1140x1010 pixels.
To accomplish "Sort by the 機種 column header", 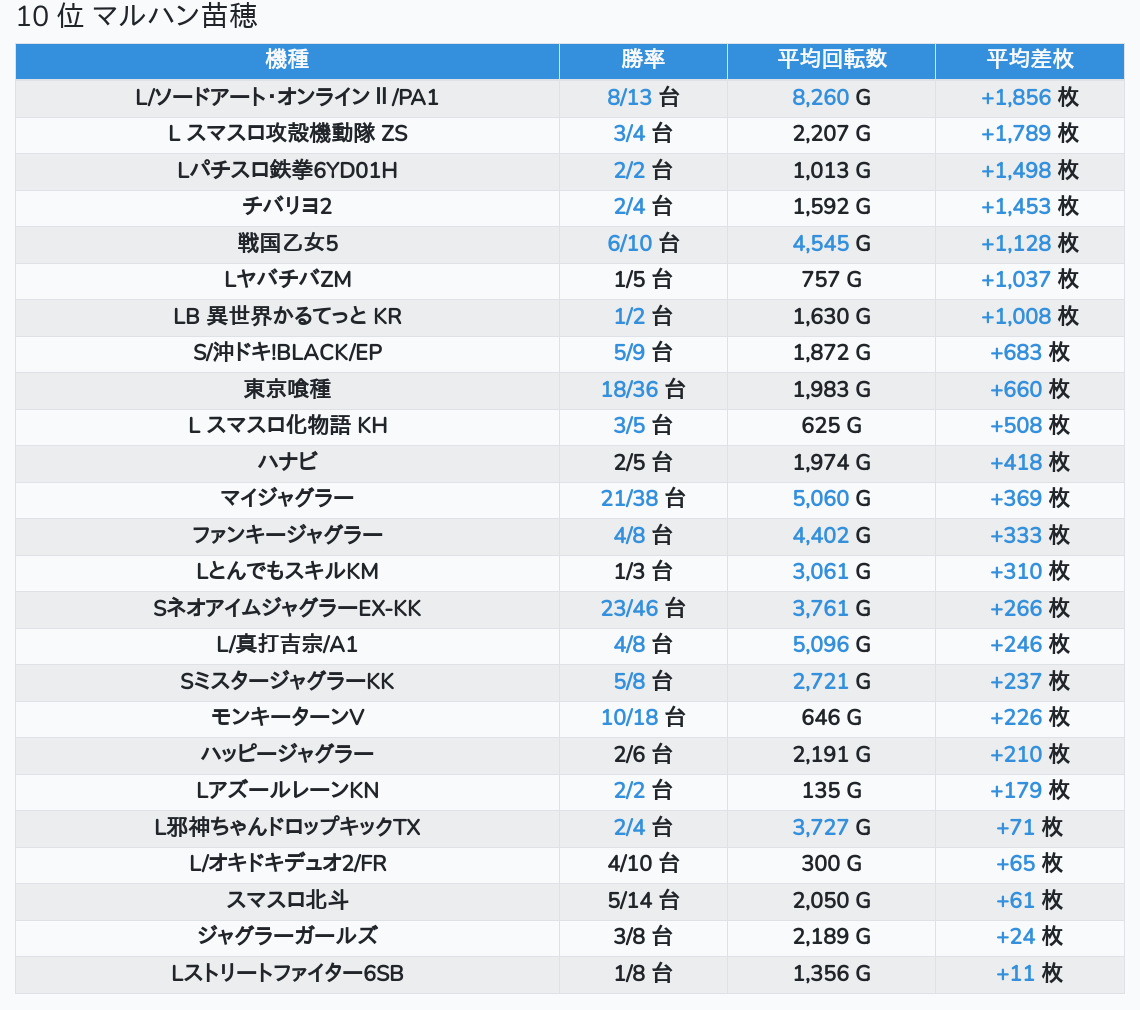I will (x=287, y=59).
